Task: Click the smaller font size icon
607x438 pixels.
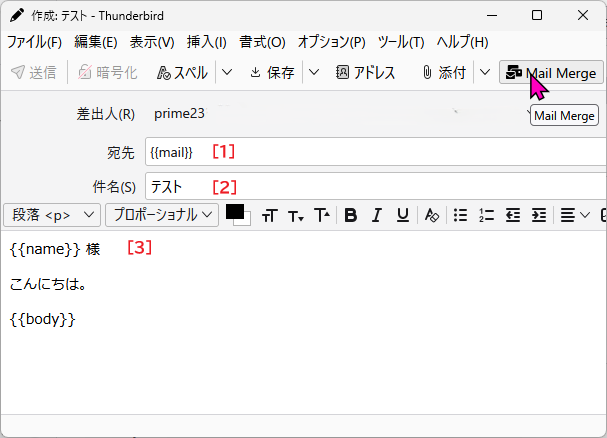Action: click(x=296, y=215)
